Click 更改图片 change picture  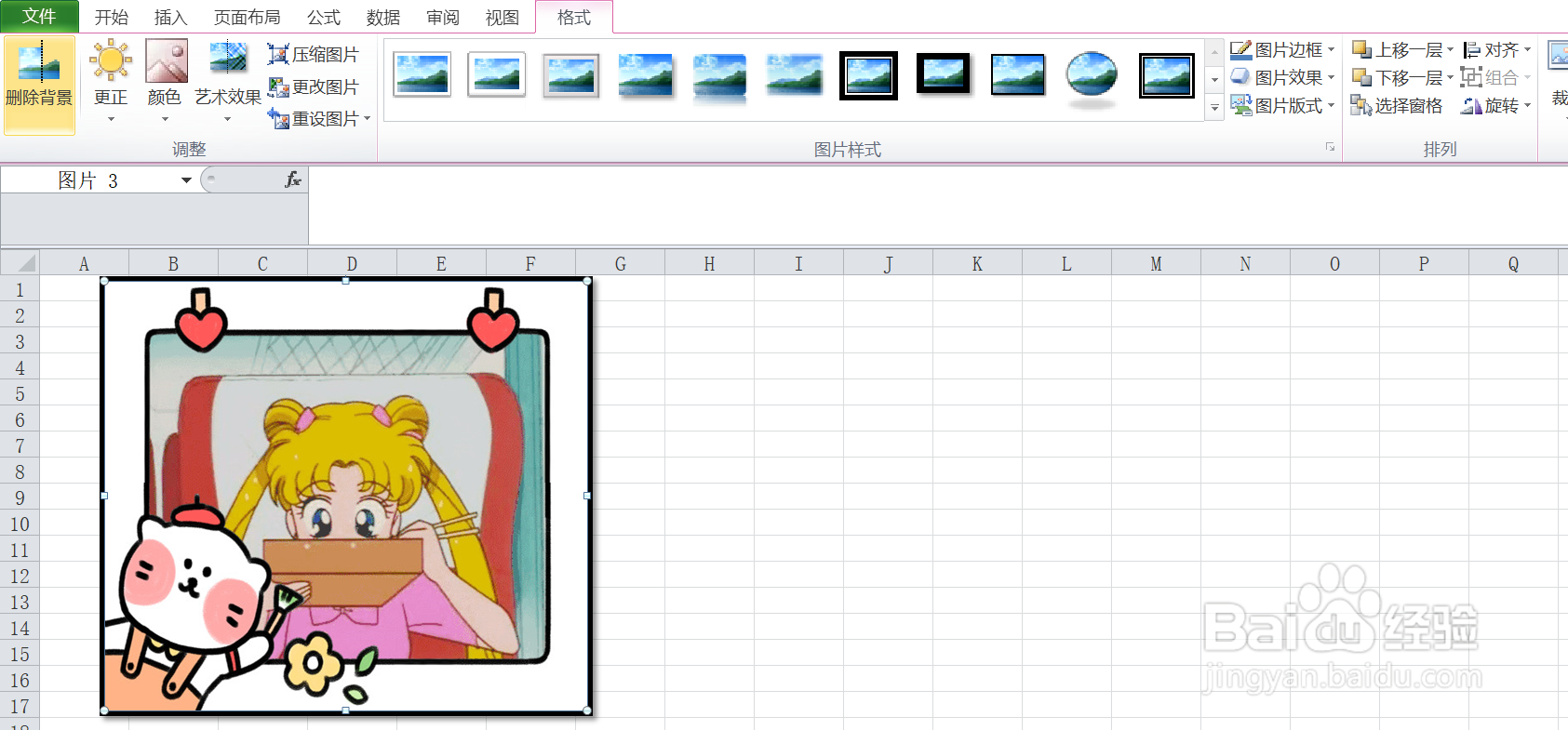[313, 87]
